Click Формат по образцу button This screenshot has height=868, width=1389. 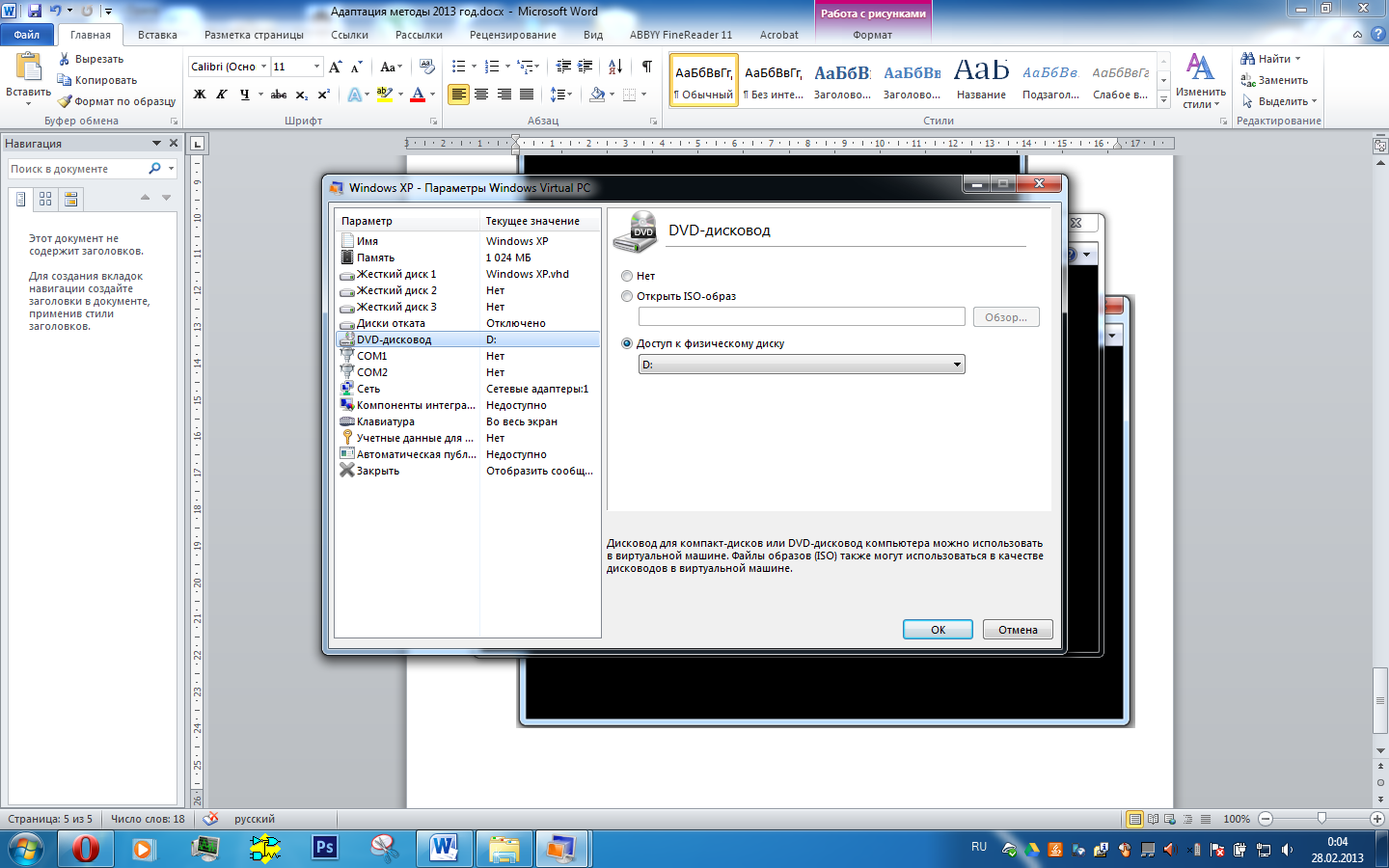click(x=116, y=101)
